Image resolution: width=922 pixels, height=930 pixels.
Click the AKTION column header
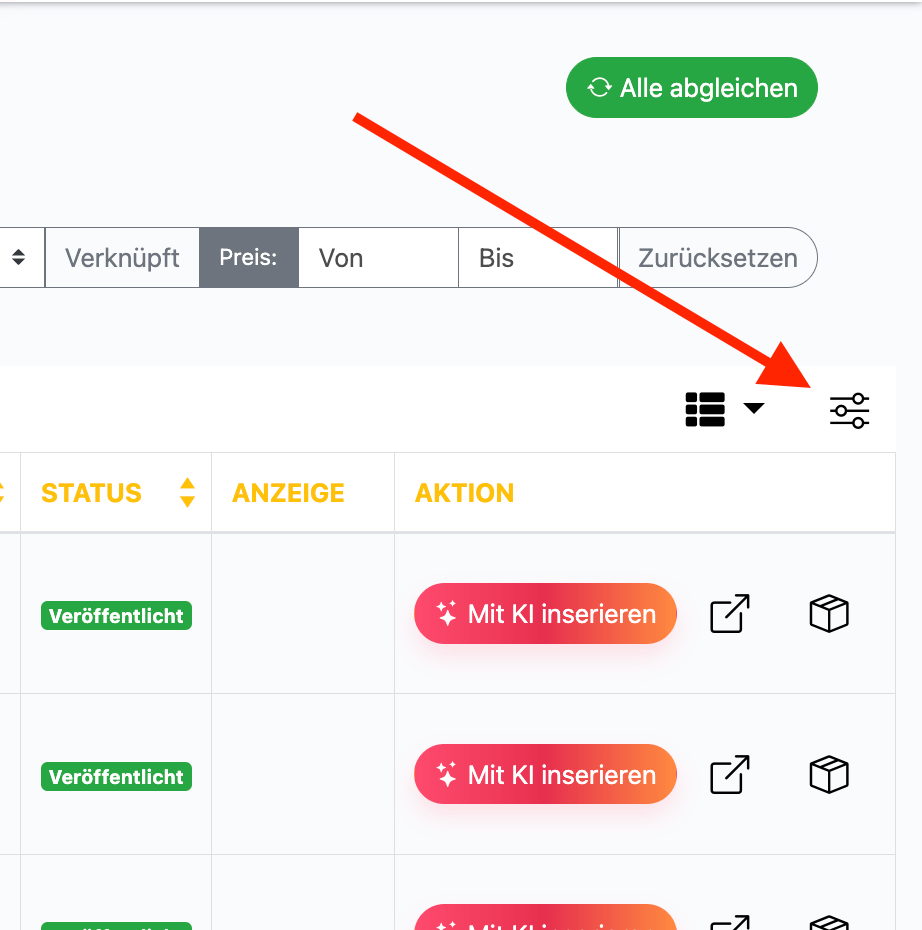pyautogui.click(x=465, y=493)
